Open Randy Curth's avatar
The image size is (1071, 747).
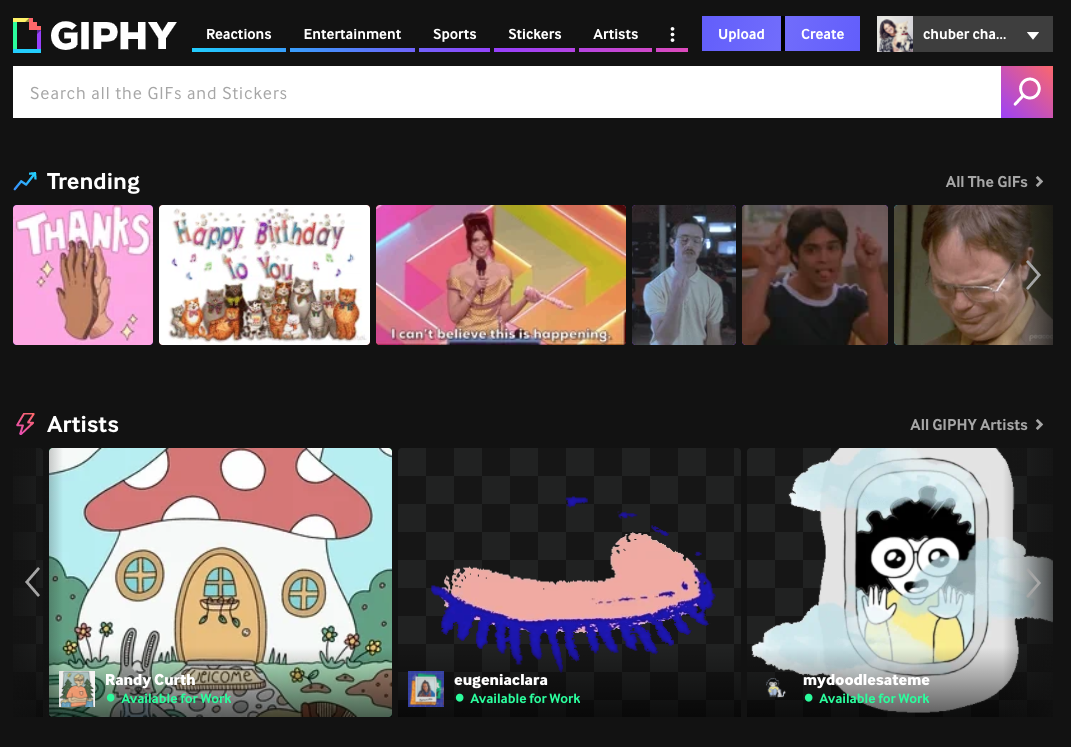point(76,688)
